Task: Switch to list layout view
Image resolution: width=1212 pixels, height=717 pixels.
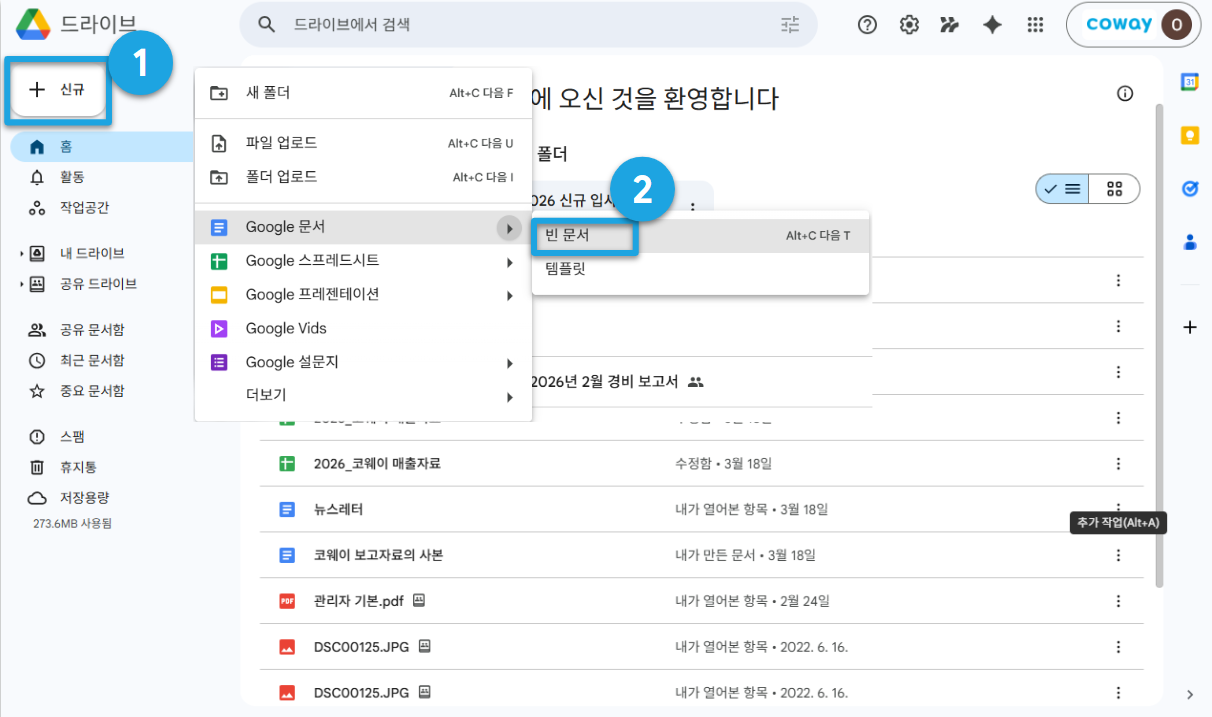Action: click(x=1062, y=188)
